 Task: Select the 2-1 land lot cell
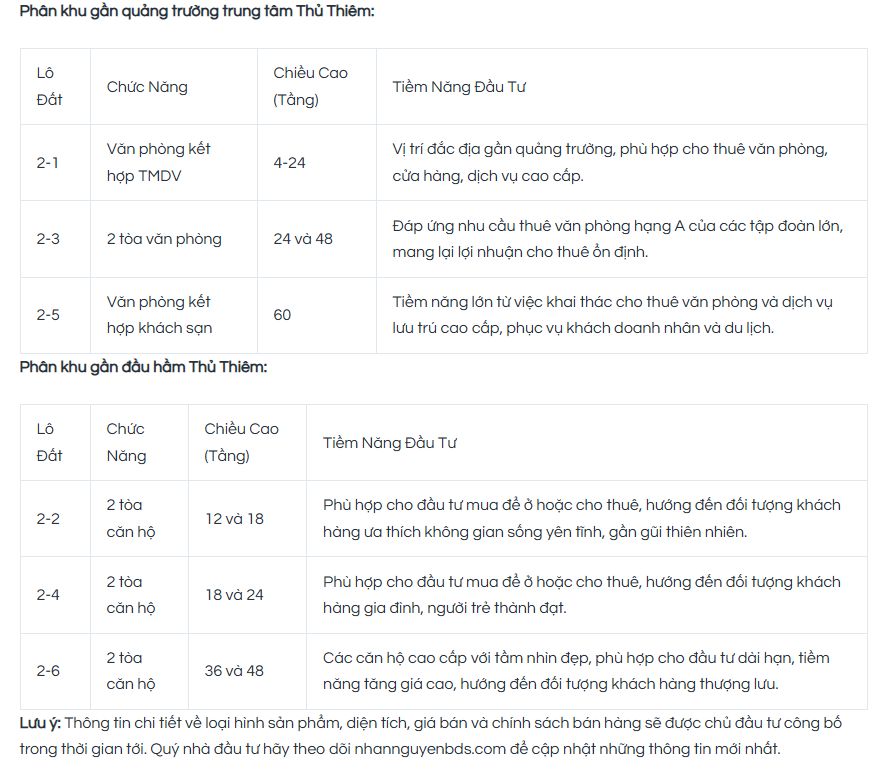tap(55, 162)
